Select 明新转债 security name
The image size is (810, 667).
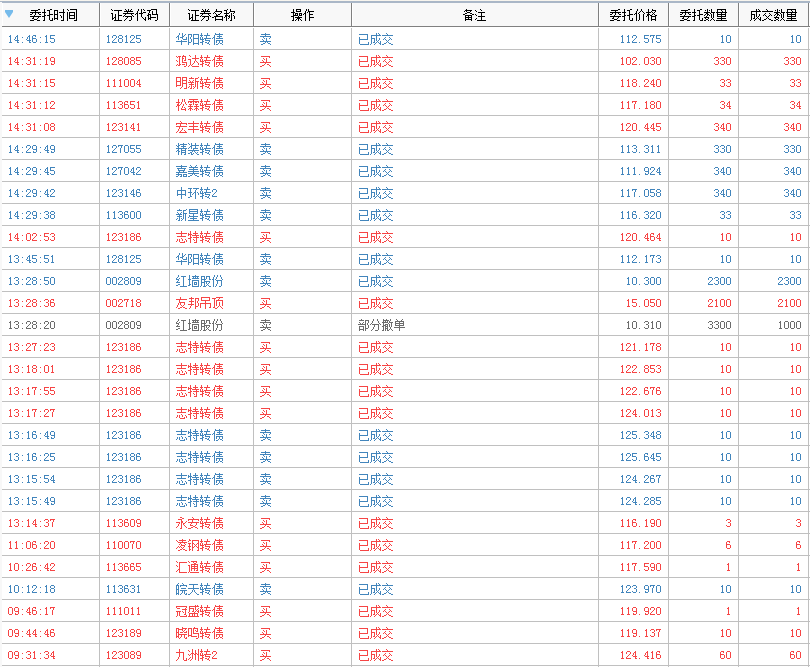coord(199,83)
